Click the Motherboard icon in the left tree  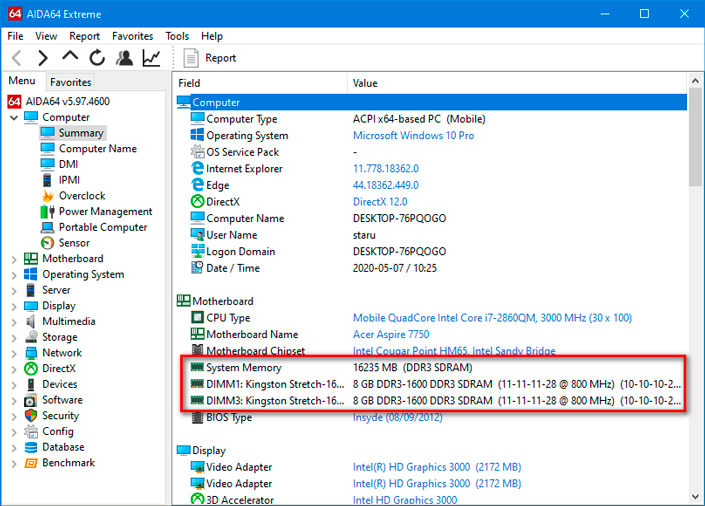pyautogui.click(x=31, y=259)
